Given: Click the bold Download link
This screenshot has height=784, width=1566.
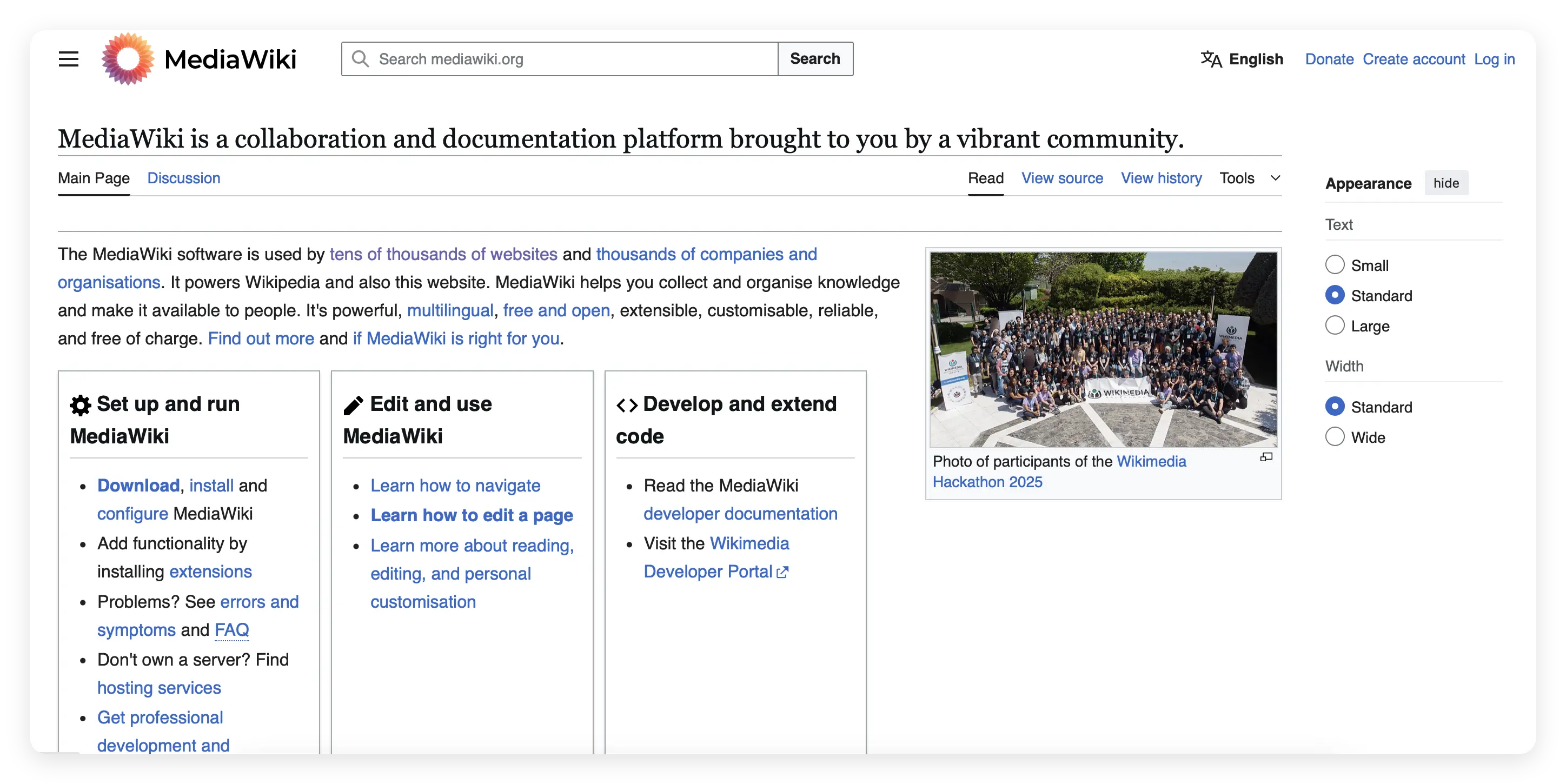Looking at the screenshot, I should [x=138, y=486].
